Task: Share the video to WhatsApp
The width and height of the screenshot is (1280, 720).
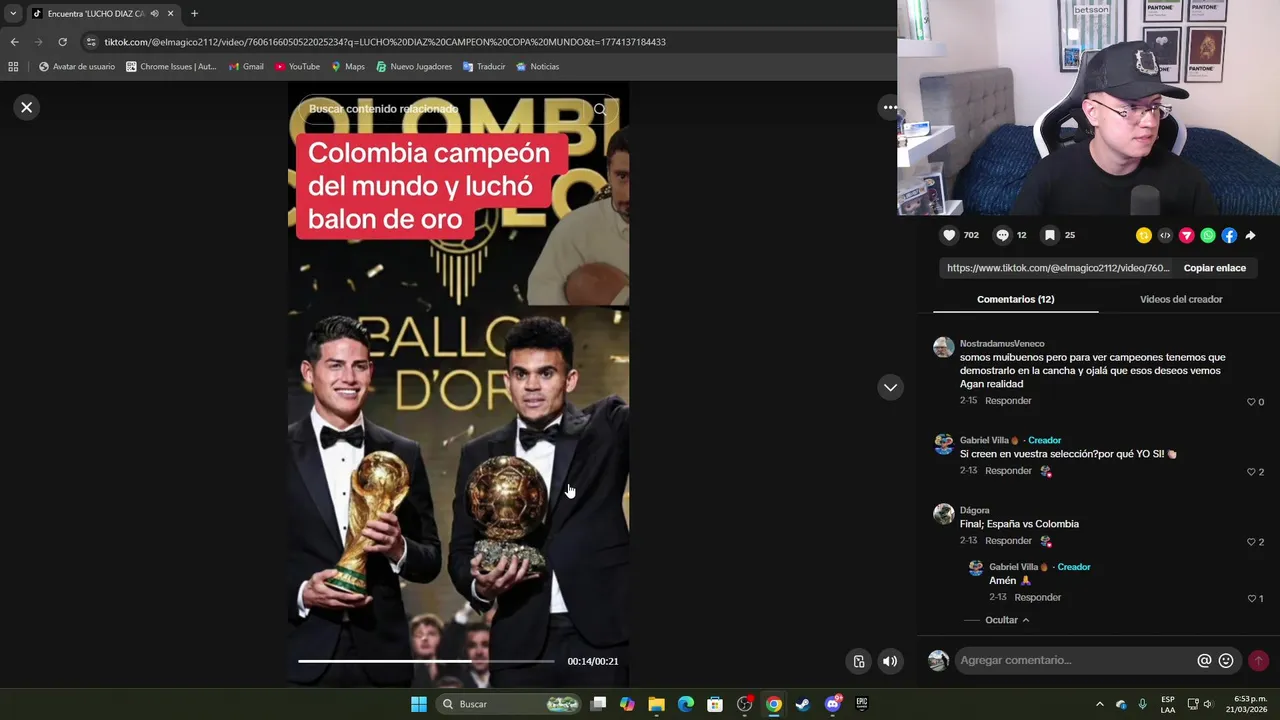Action: (1208, 236)
